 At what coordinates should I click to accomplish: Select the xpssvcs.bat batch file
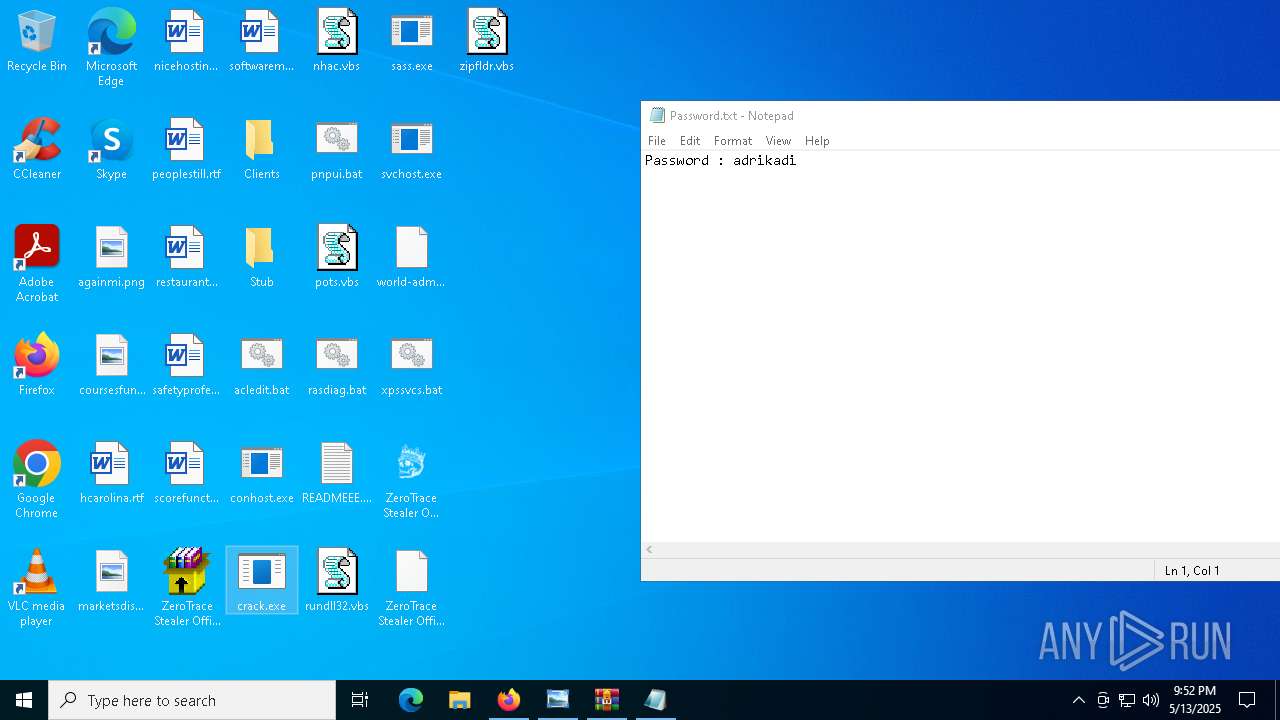coord(411,366)
